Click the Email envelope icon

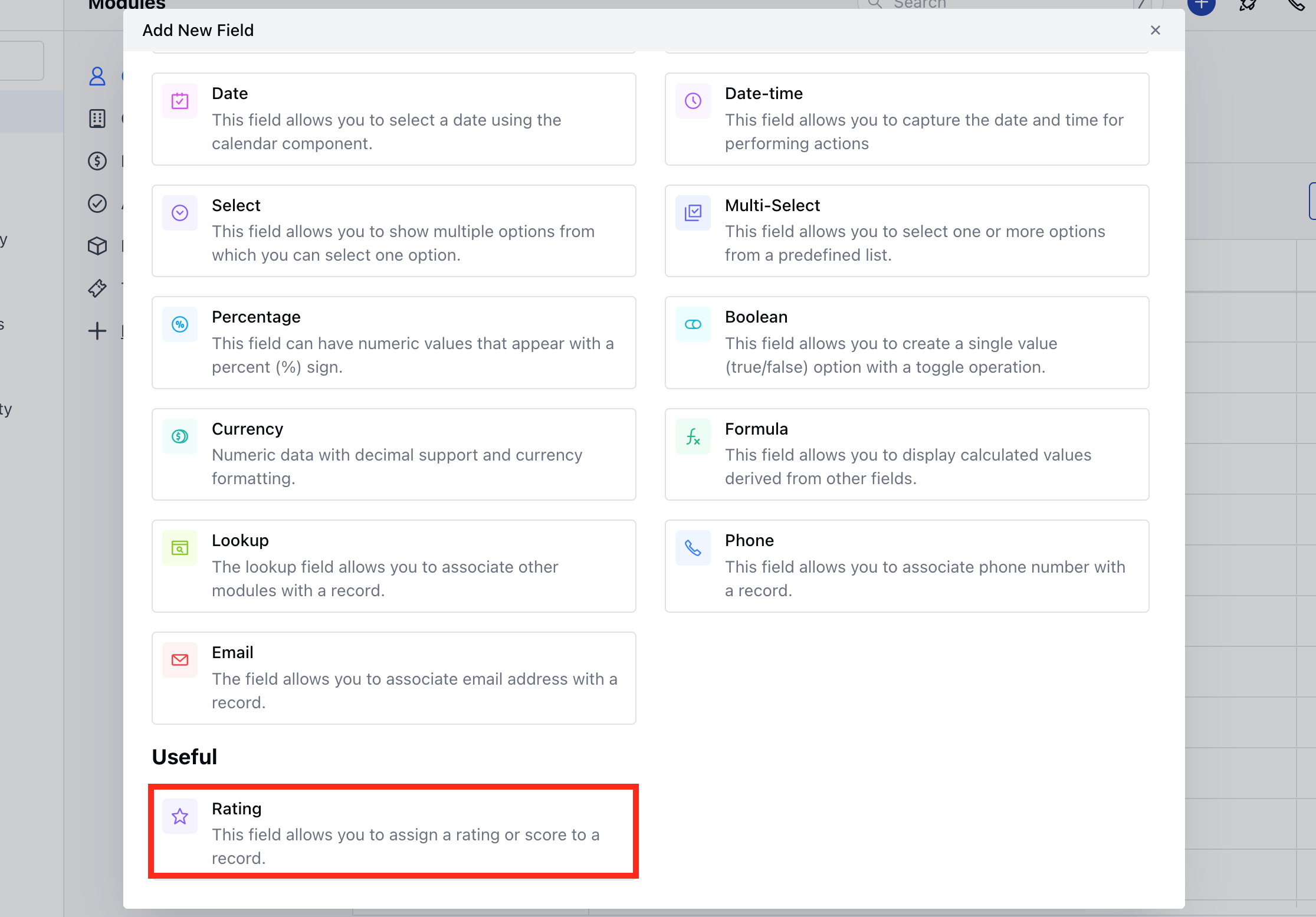click(x=180, y=660)
